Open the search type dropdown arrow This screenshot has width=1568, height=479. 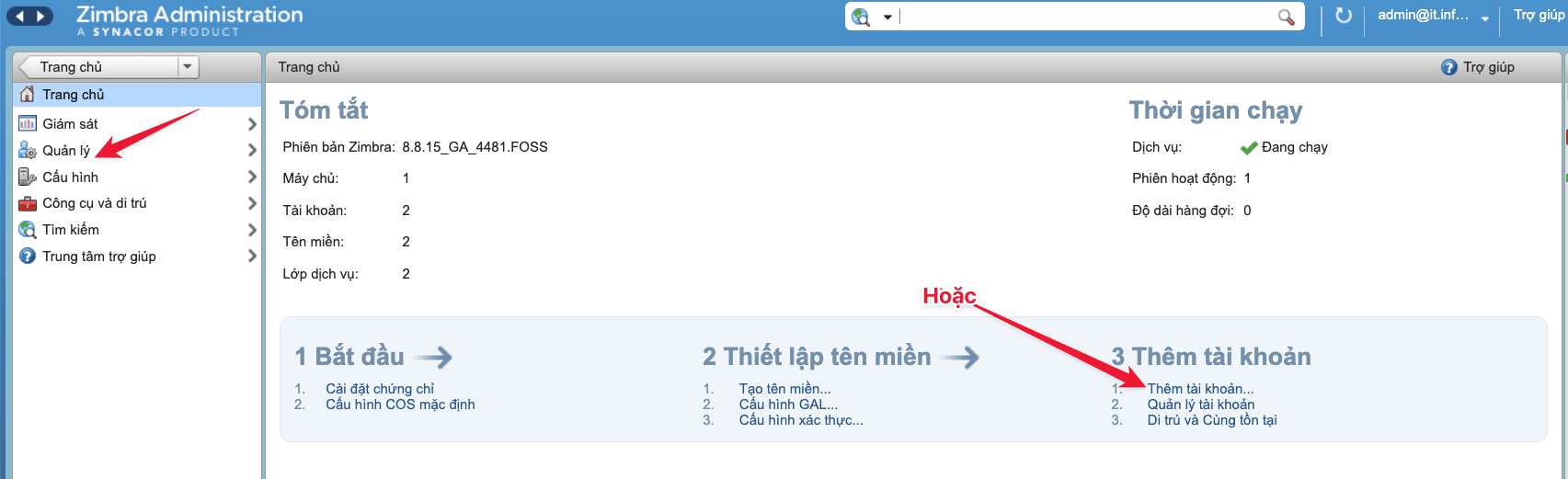tap(887, 17)
